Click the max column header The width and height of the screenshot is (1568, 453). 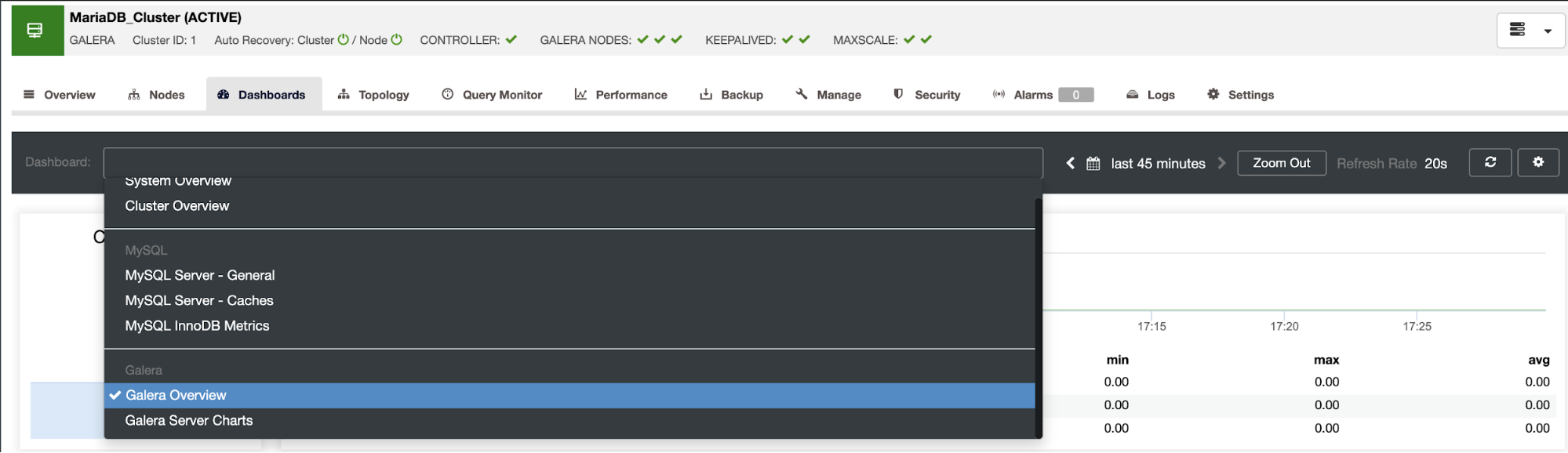click(1326, 360)
